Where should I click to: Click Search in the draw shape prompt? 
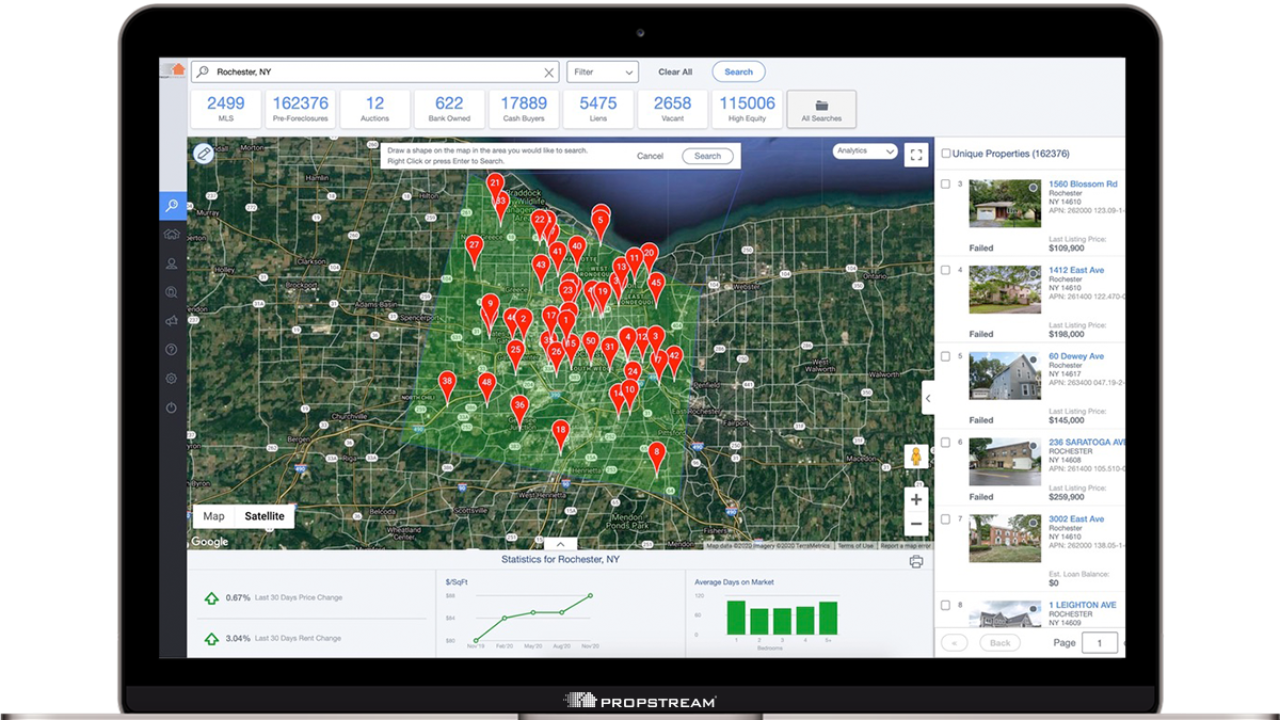708,156
